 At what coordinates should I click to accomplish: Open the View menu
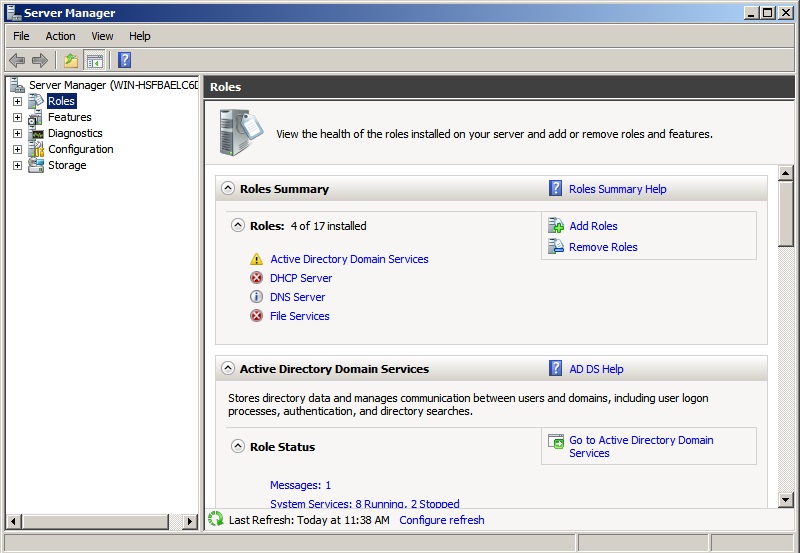pyautogui.click(x=102, y=36)
